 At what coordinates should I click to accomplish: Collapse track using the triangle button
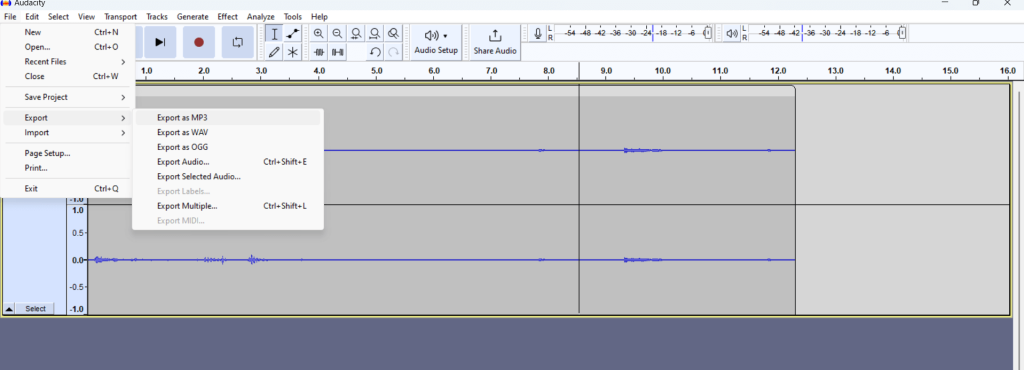(x=9, y=309)
